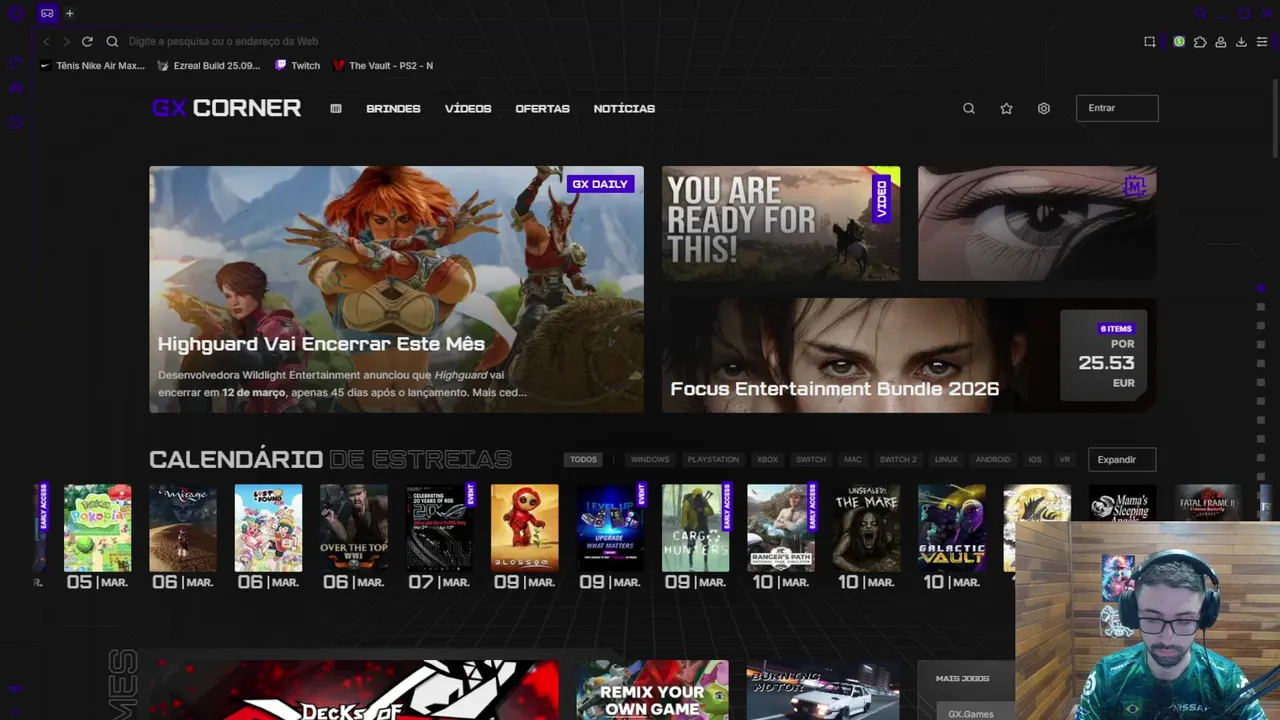The image size is (1280, 720).
Task: Click the Mais Jogos label
Action: click(962, 678)
